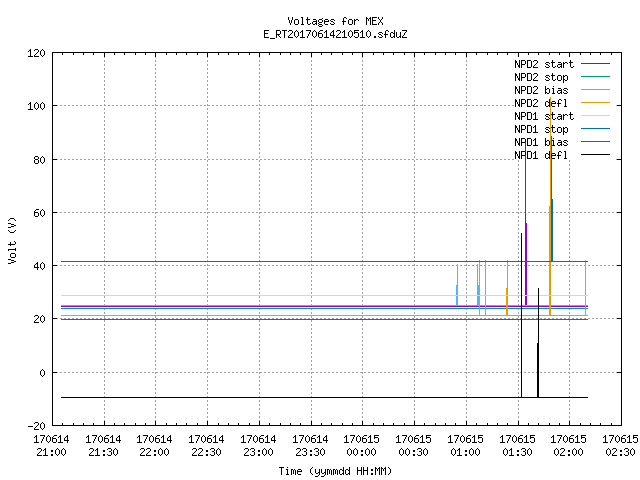
Task: Click the 170614 22:00 x-axis label
Action: (154, 446)
